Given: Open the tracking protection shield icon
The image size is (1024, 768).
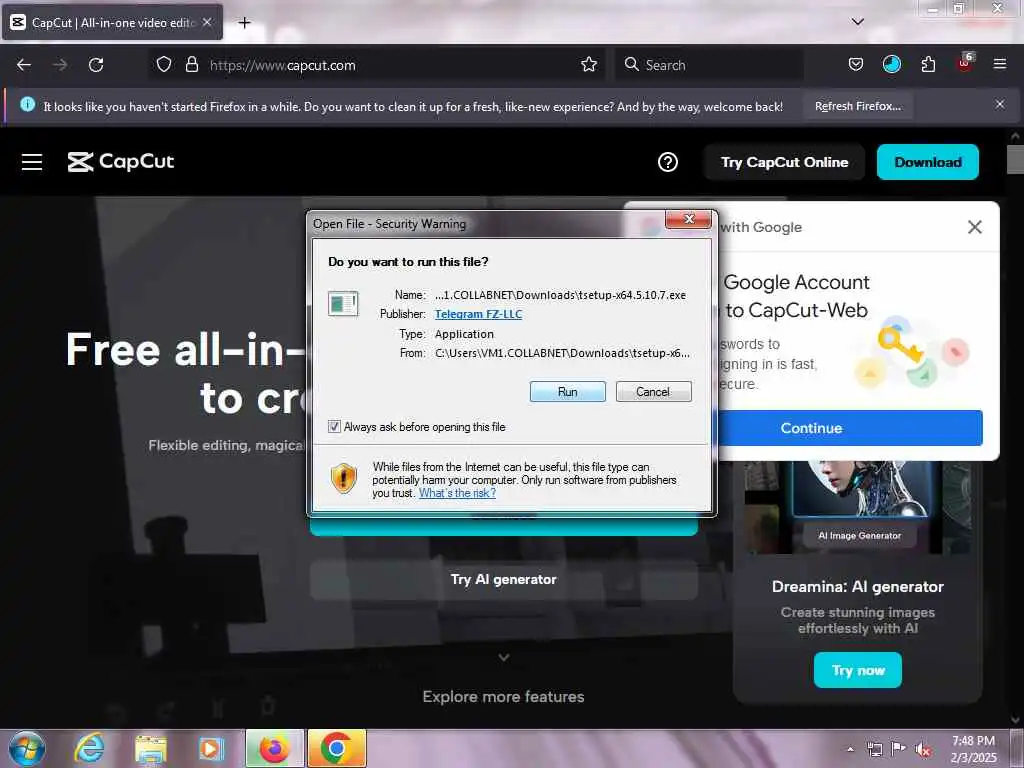Looking at the screenshot, I should pyautogui.click(x=163, y=65).
